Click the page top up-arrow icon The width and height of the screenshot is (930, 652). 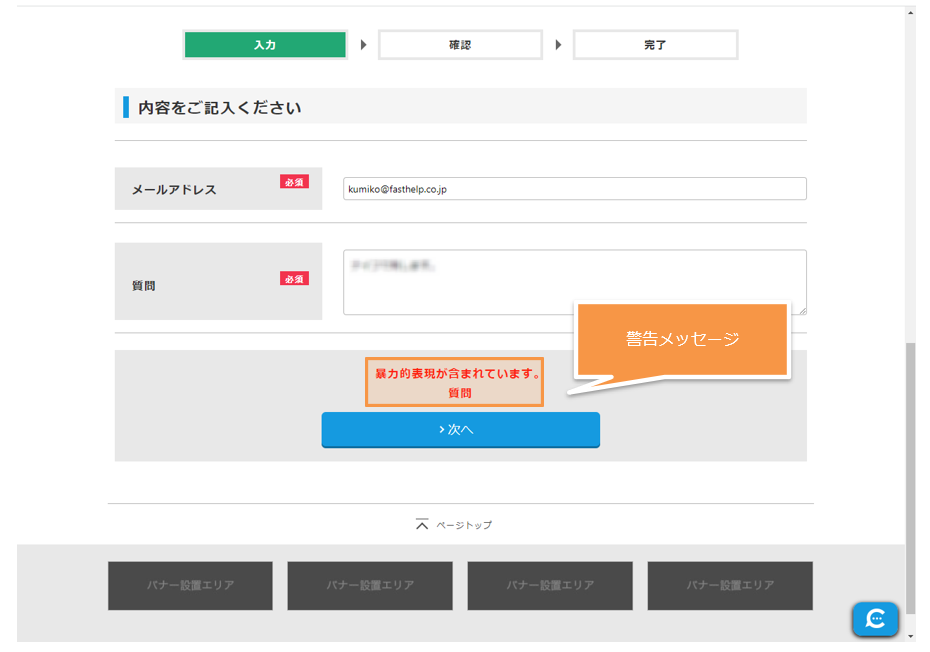tap(422, 524)
